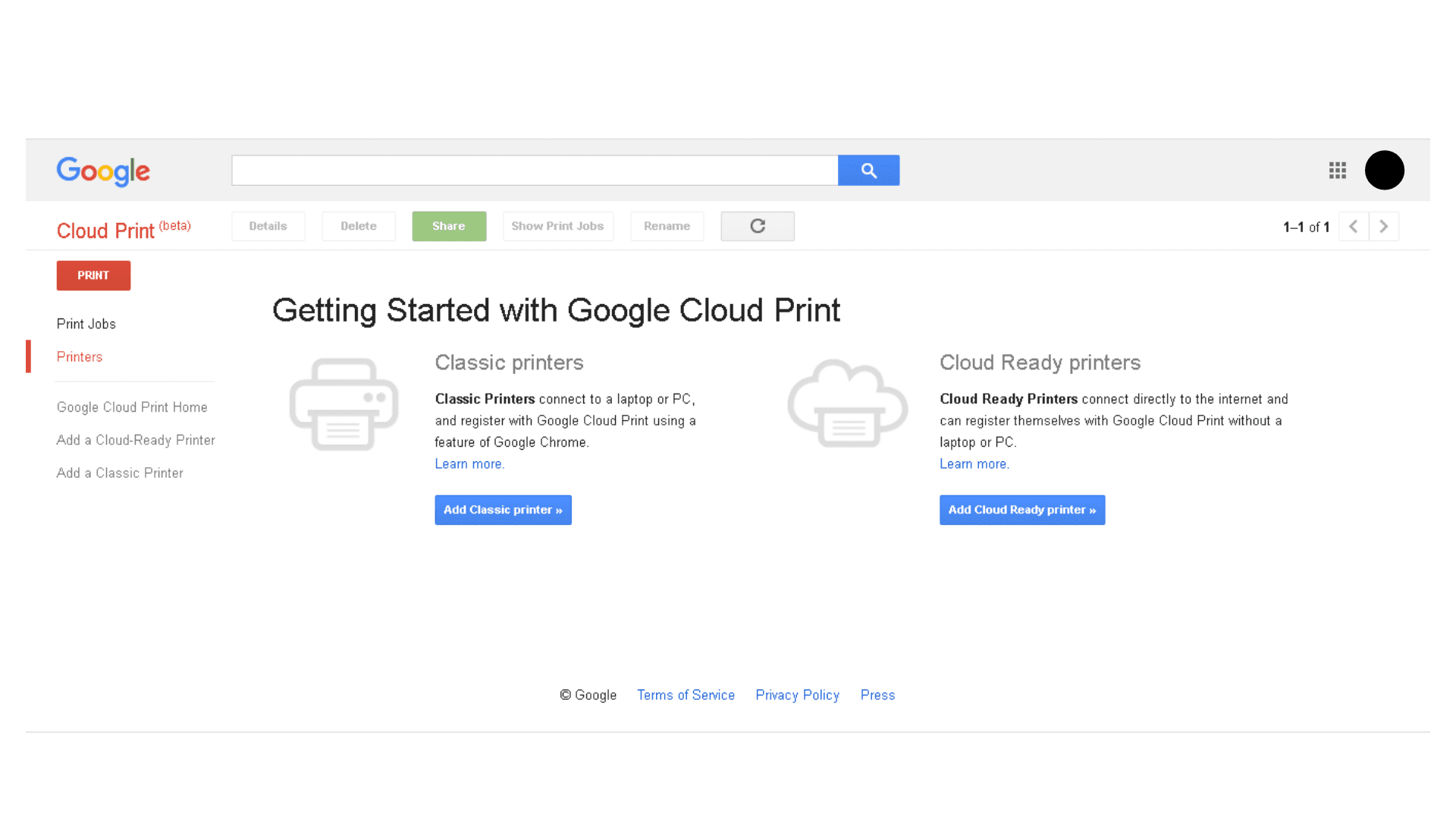Click Learn more under Cloud Ready printers
The image size is (1456, 819).
974,464
